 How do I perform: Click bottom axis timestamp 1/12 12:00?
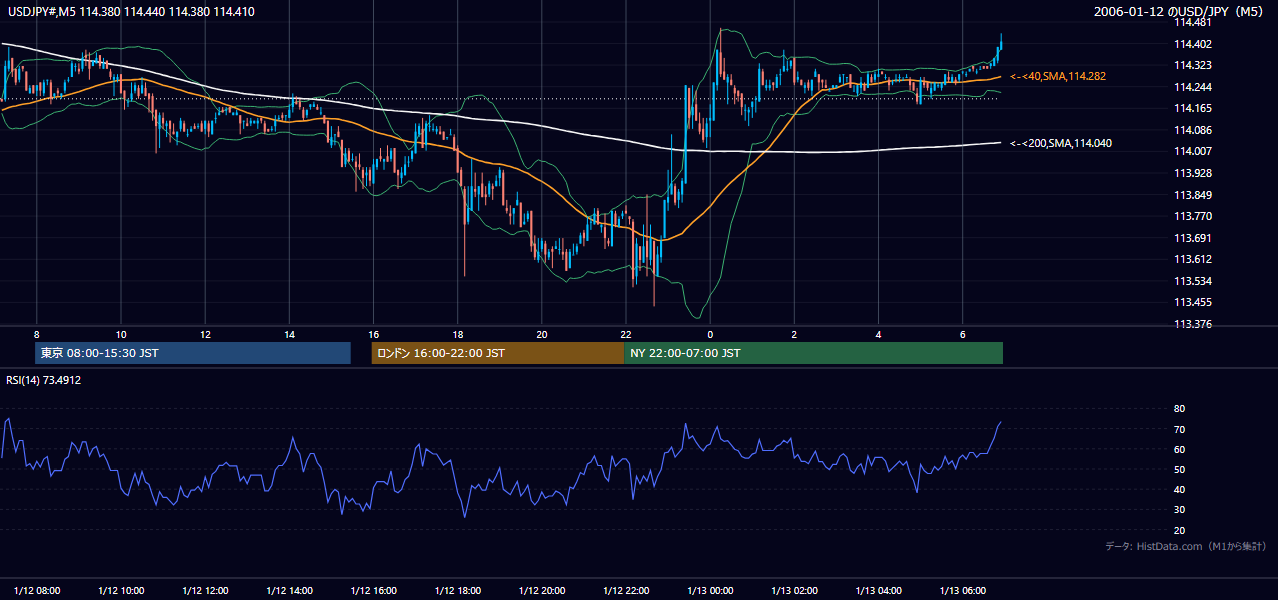click(x=205, y=590)
